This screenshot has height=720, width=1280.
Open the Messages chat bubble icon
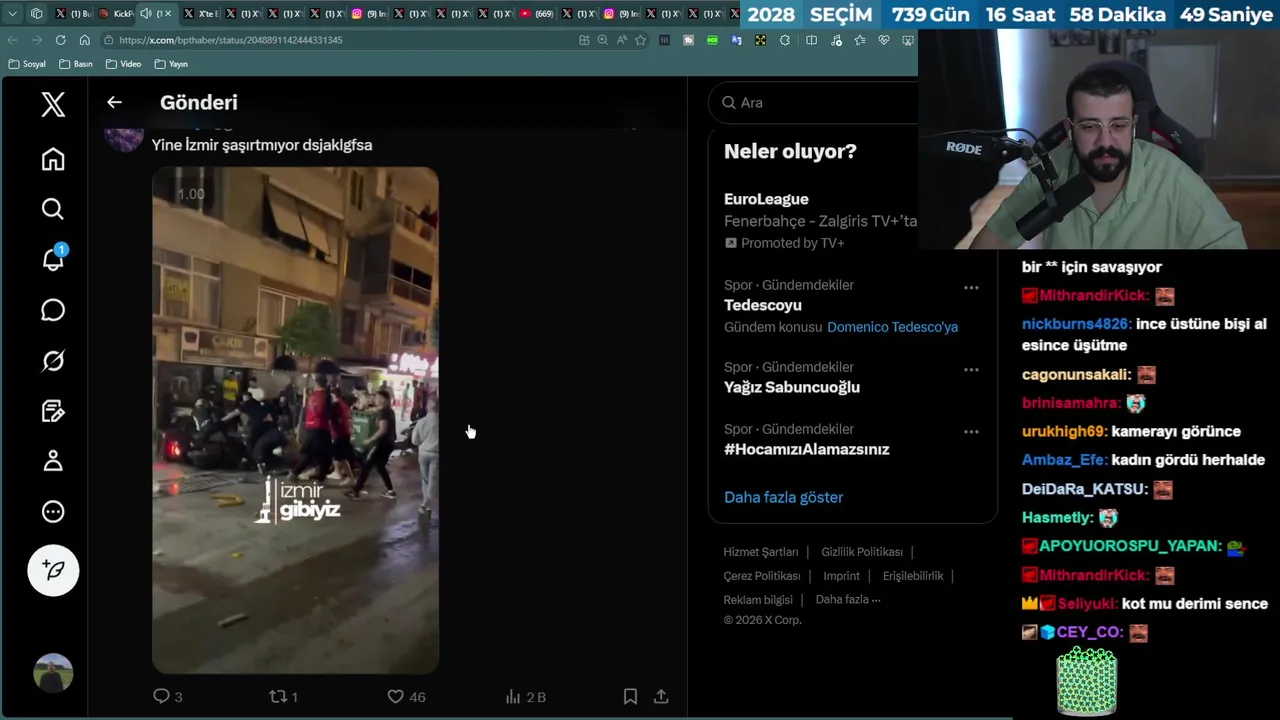[x=53, y=310]
